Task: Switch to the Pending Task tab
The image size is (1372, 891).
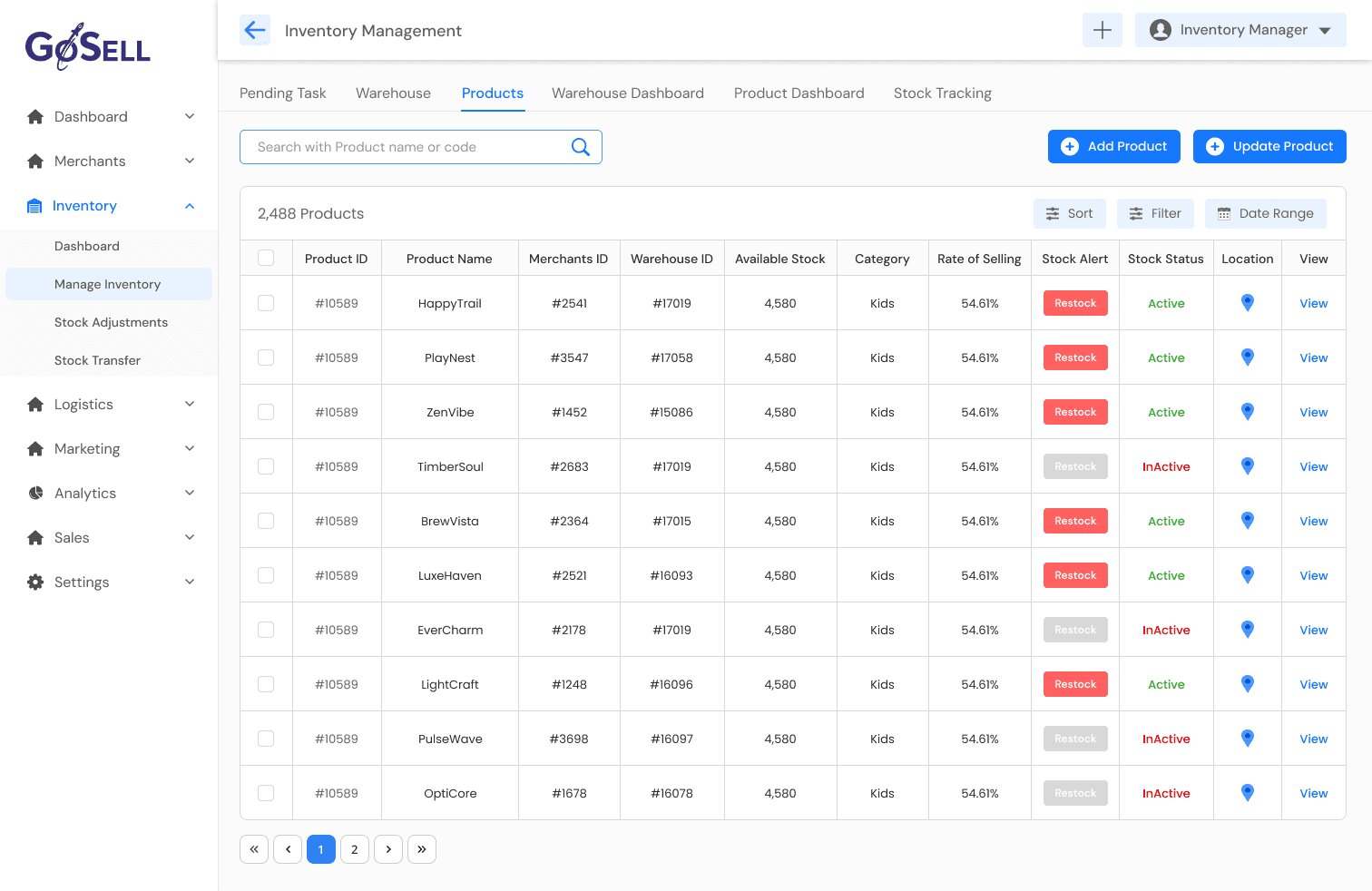Action: 282,93
